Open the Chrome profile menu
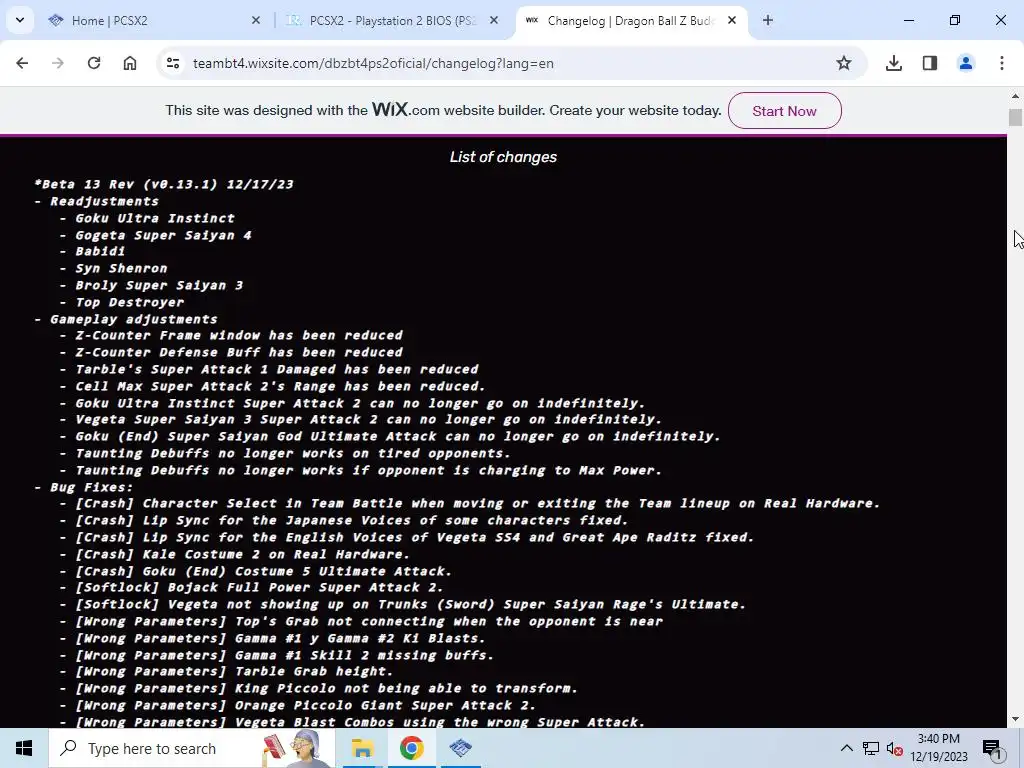The width and height of the screenshot is (1024, 768). coord(966,63)
